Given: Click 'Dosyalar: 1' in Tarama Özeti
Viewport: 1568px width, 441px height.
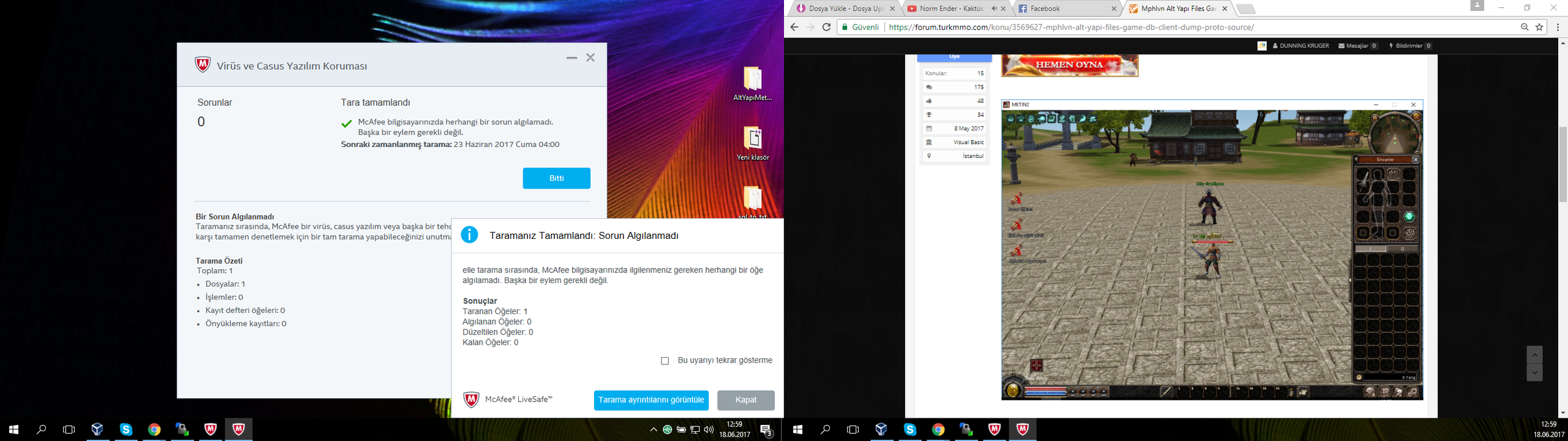Looking at the screenshot, I should [x=225, y=284].
